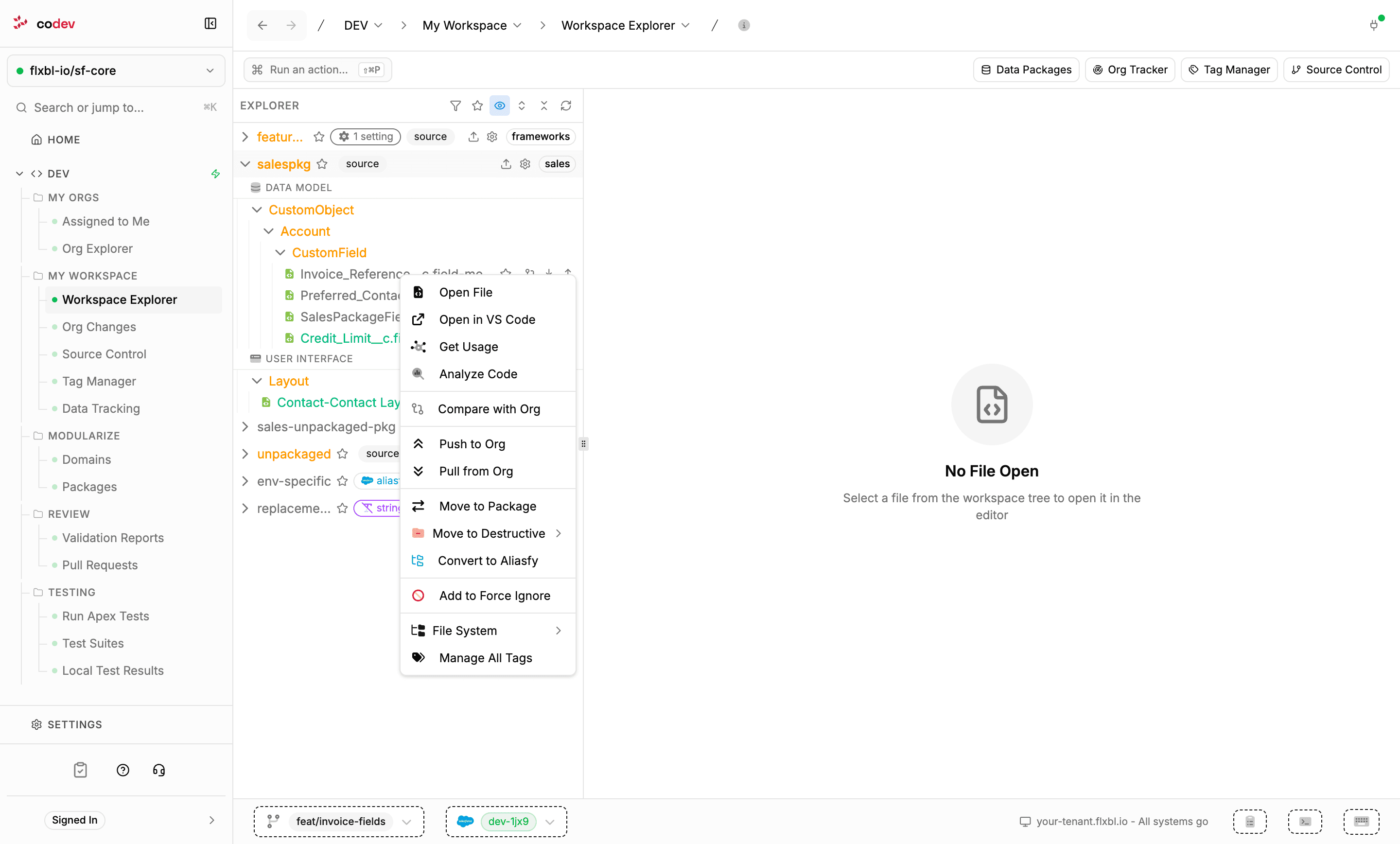Open the Org Tracker button

[x=1130, y=70]
